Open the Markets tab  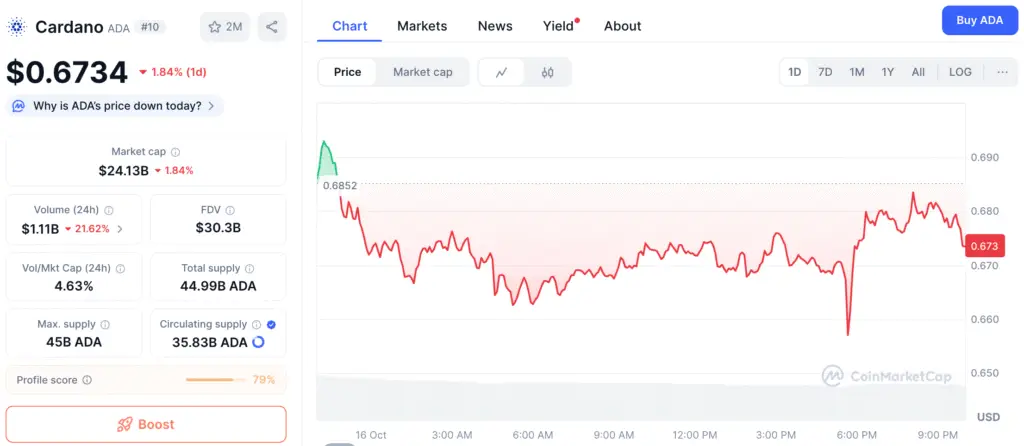(422, 26)
